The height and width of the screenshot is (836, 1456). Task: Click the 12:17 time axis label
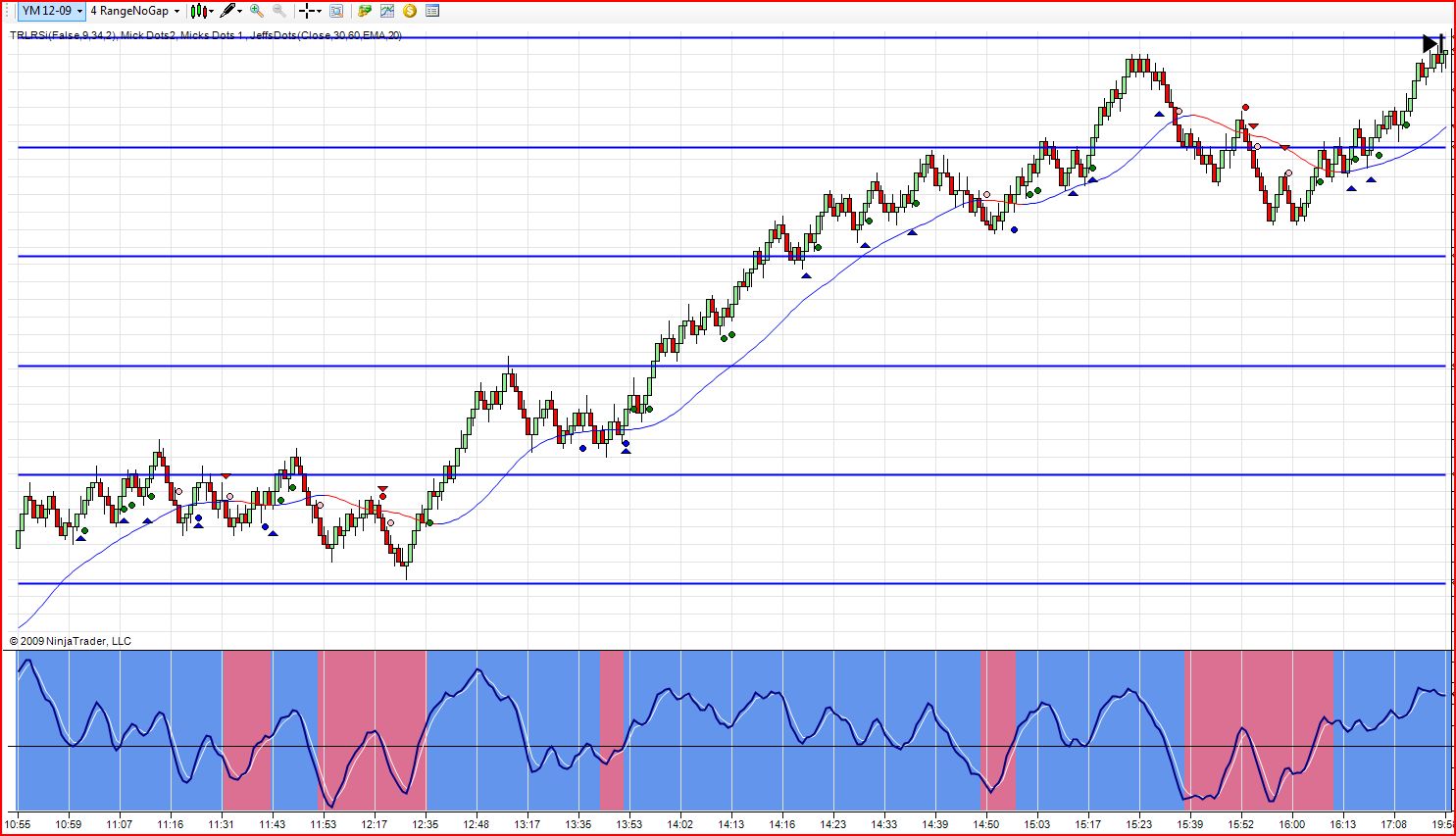[x=375, y=824]
